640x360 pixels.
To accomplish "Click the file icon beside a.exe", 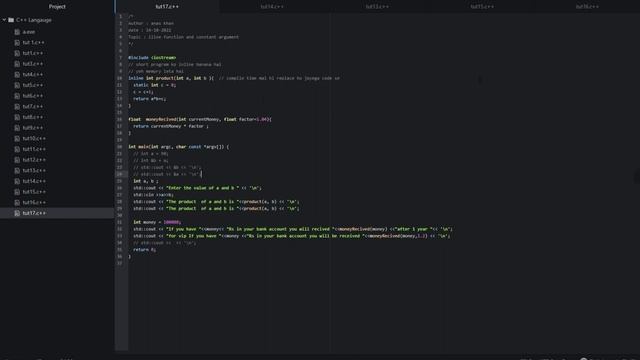I will click(x=17, y=32).
